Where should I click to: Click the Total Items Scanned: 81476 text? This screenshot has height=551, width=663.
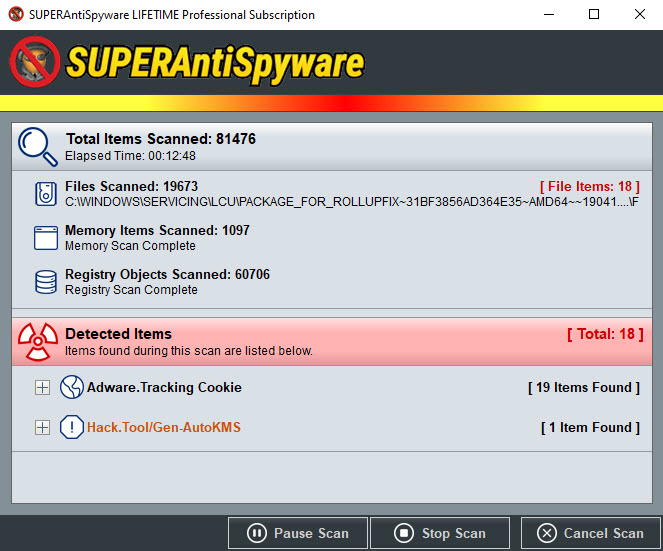[x=161, y=139]
